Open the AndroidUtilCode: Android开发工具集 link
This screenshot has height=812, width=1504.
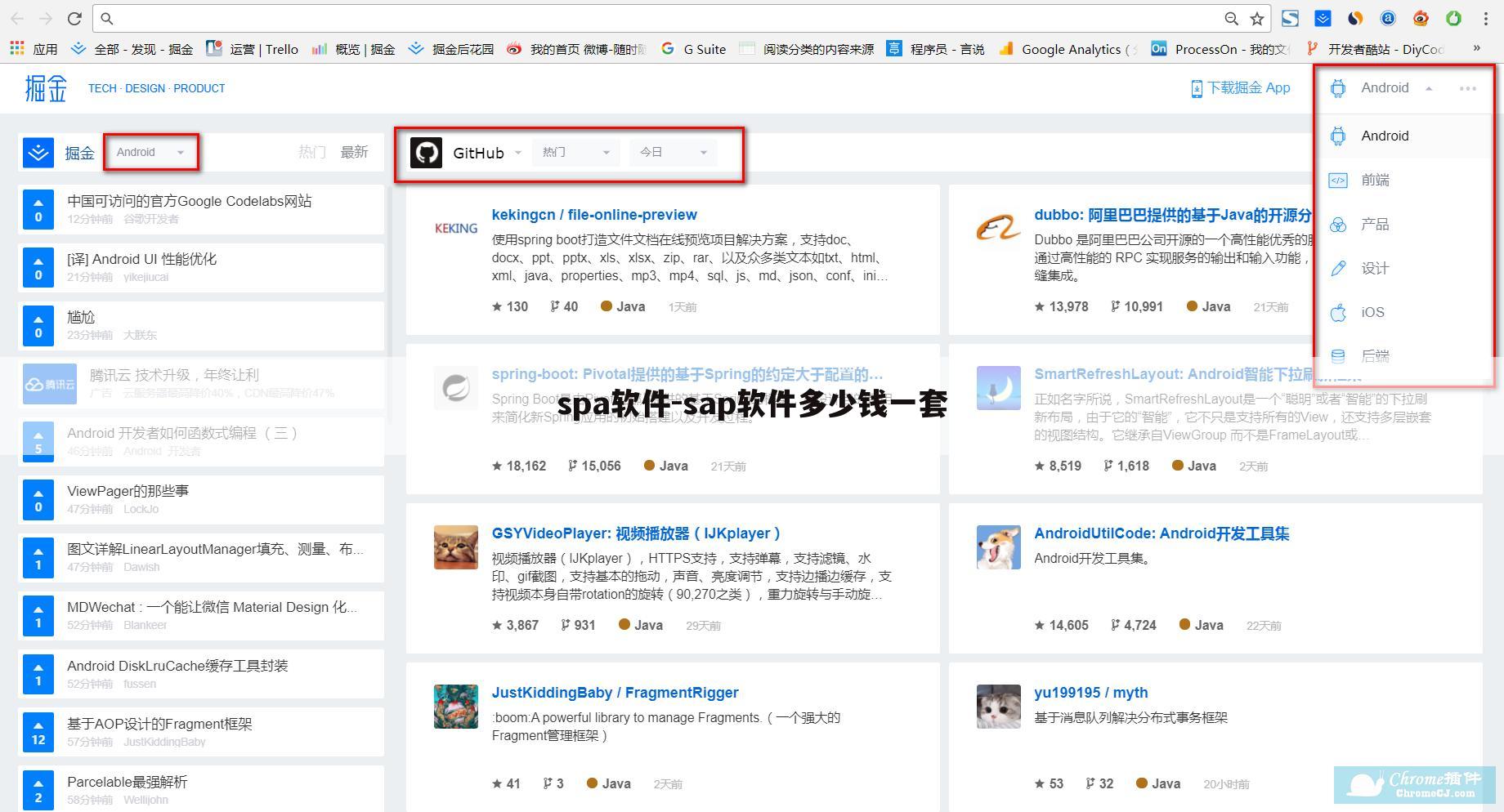click(1162, 533)
